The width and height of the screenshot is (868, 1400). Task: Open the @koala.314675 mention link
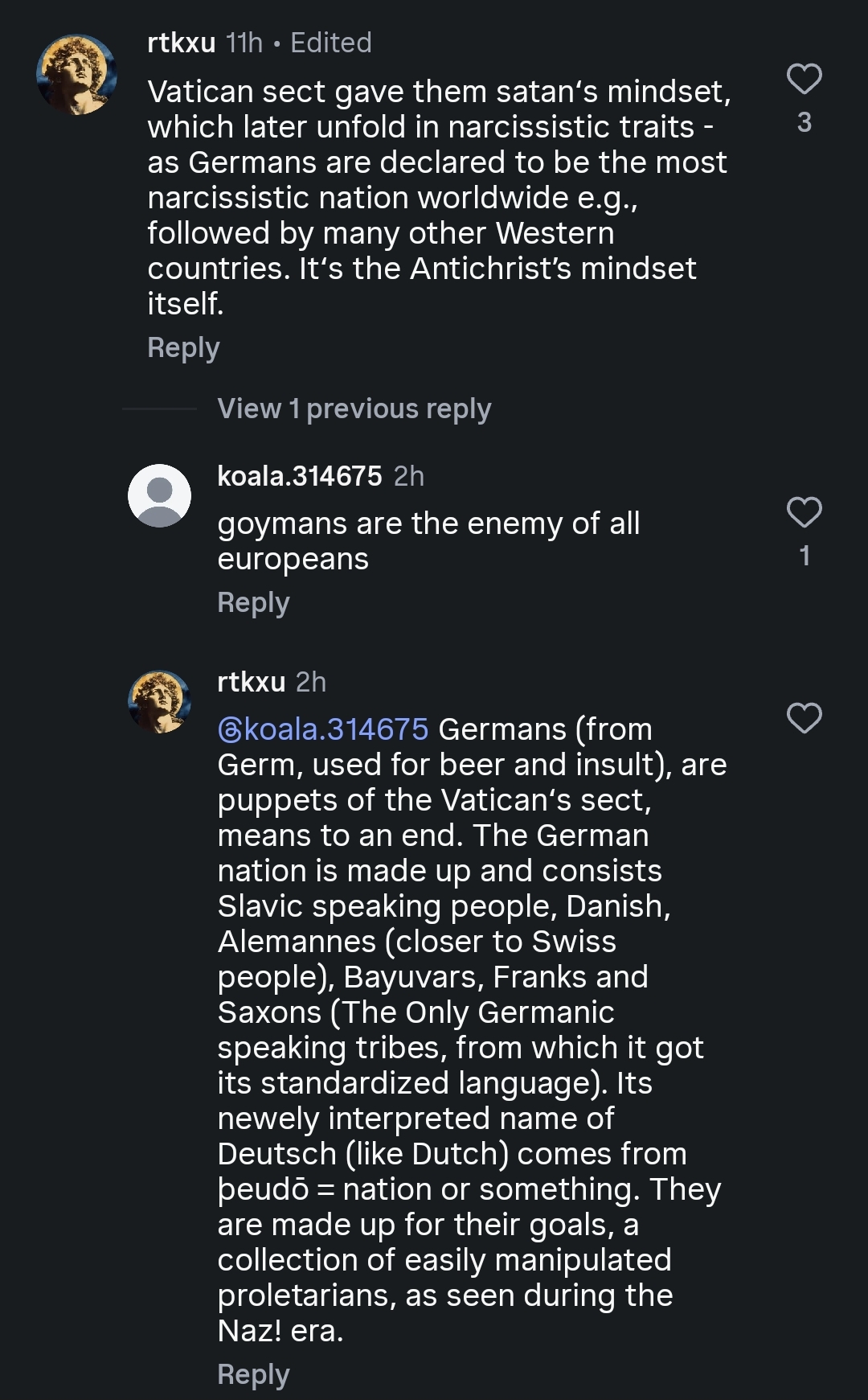(323, 729)
